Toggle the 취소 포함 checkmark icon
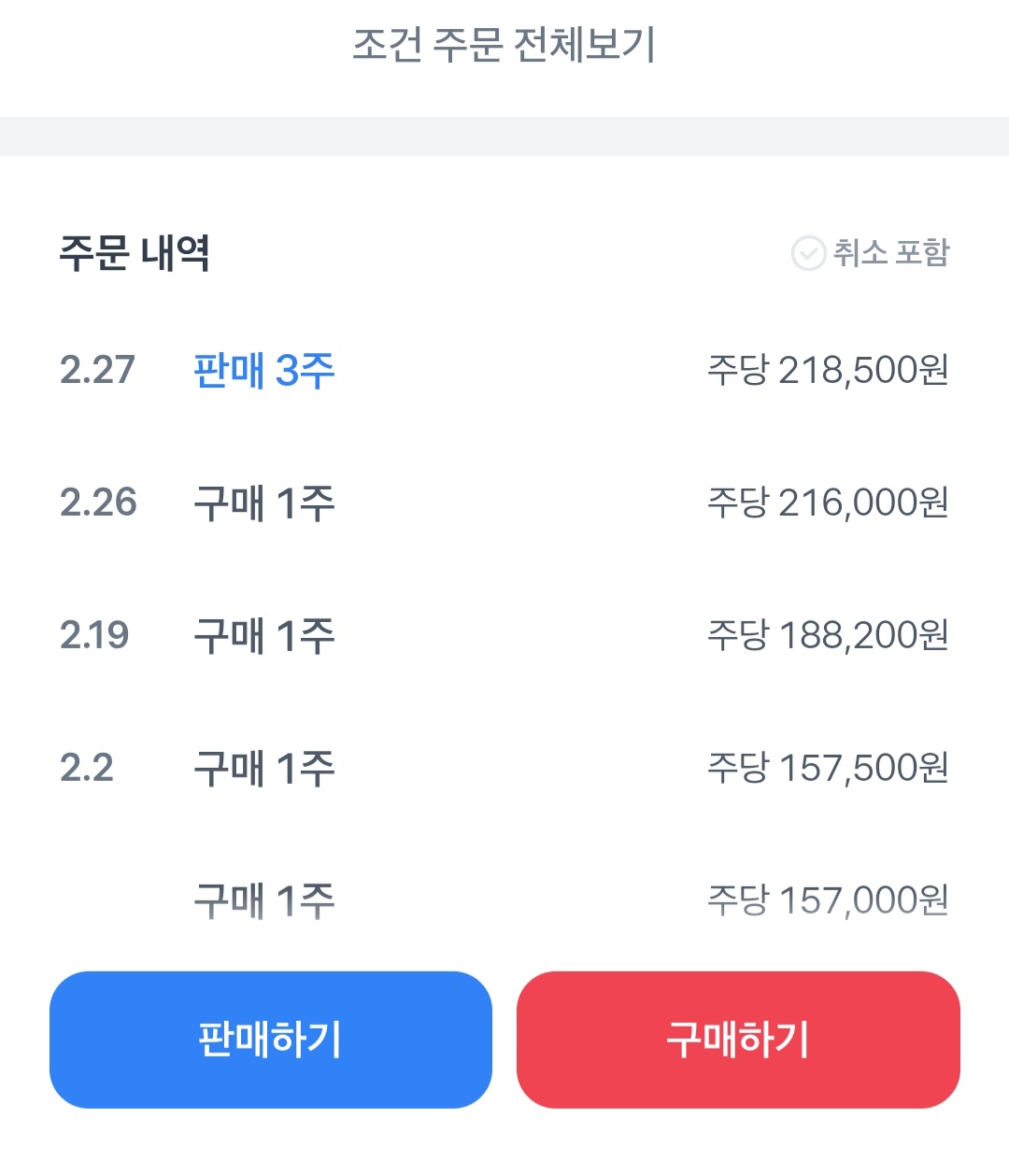The height and width of the screenshot is (1176, 1009). click(808, 253)
